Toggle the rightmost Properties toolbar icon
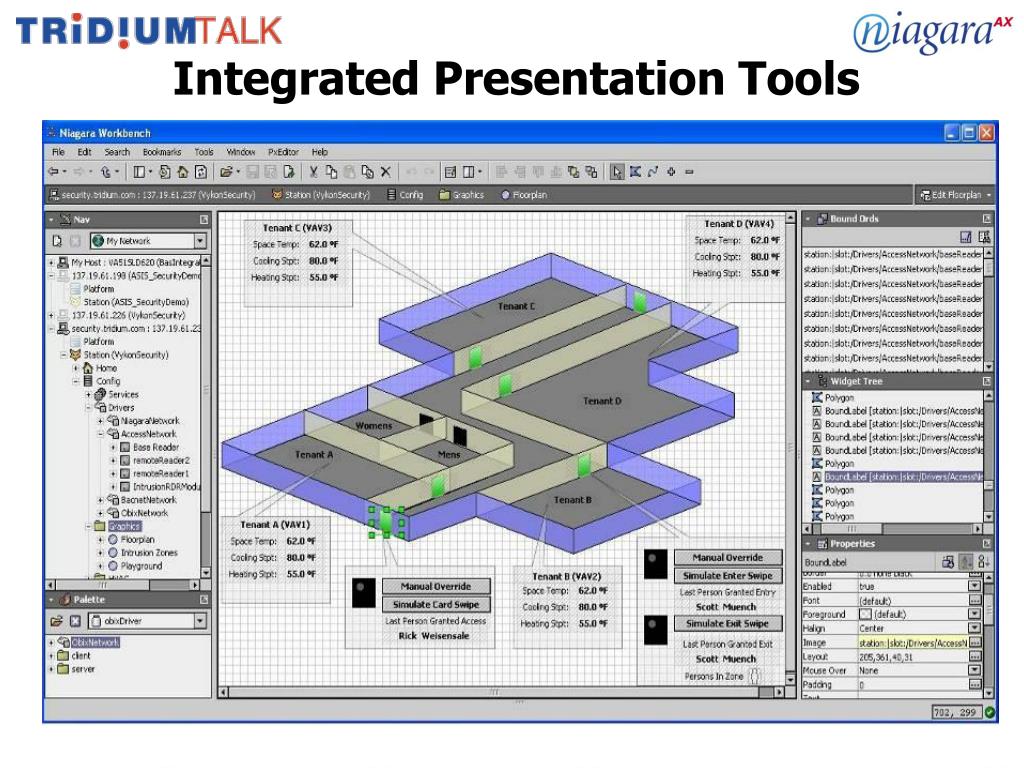The image size is (1024, 768). [983, 562]
